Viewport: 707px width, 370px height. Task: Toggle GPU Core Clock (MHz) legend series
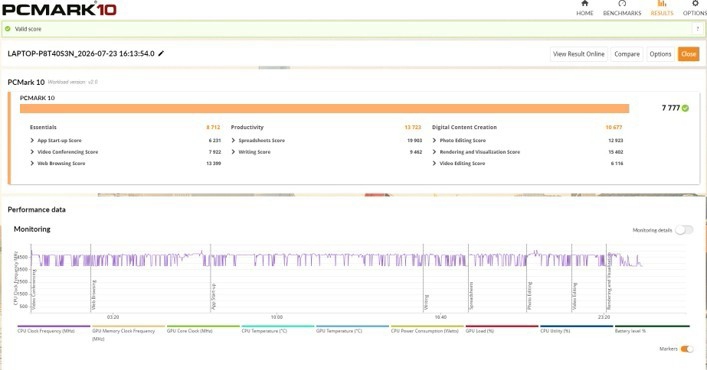coord(203,329)
